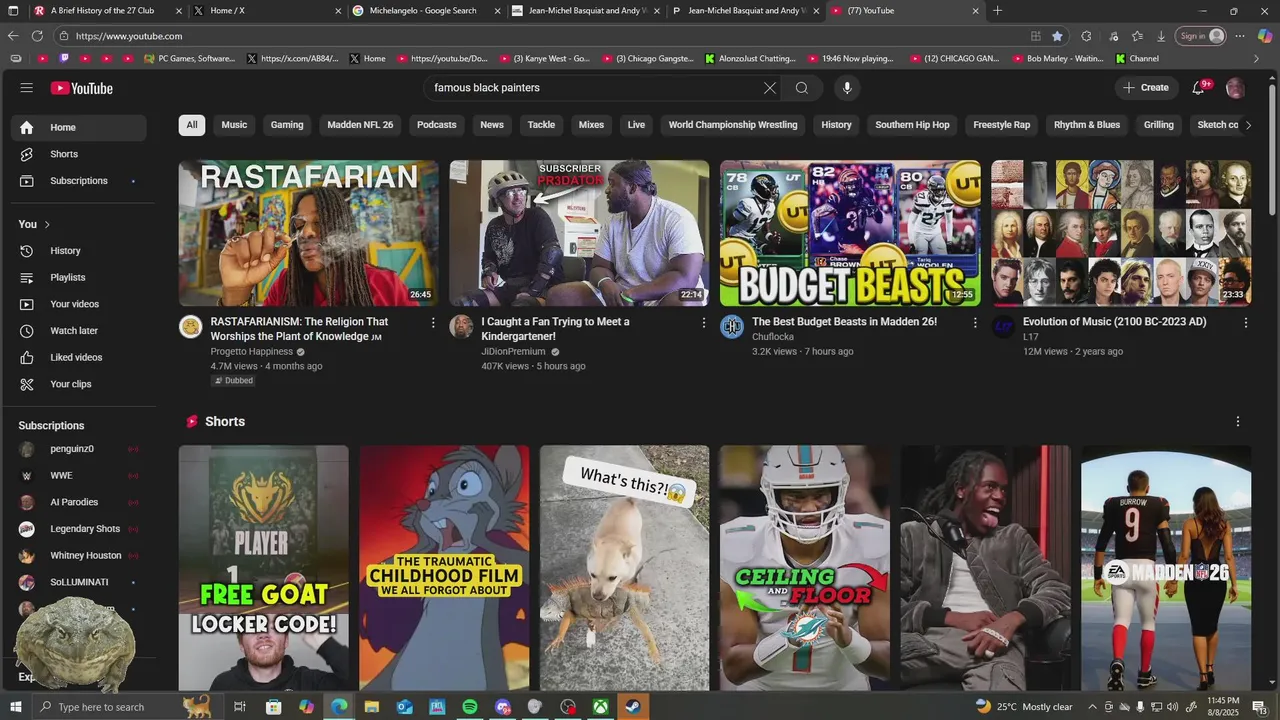Screen dimensions: 1280x720
Task: Open the notifications bell
Action: (x=1199, y=88)
